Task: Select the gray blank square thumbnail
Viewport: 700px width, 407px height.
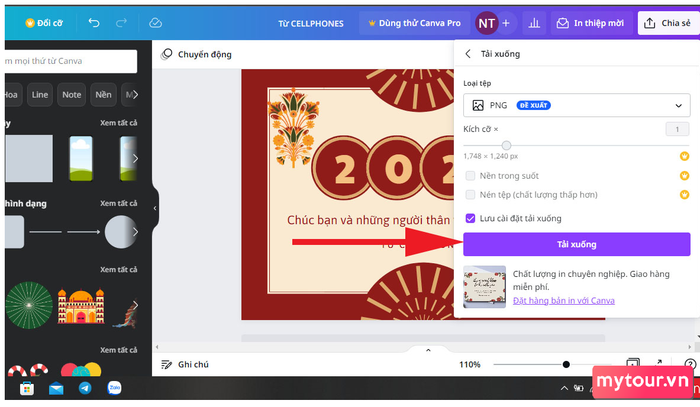Action: [29, 158]
